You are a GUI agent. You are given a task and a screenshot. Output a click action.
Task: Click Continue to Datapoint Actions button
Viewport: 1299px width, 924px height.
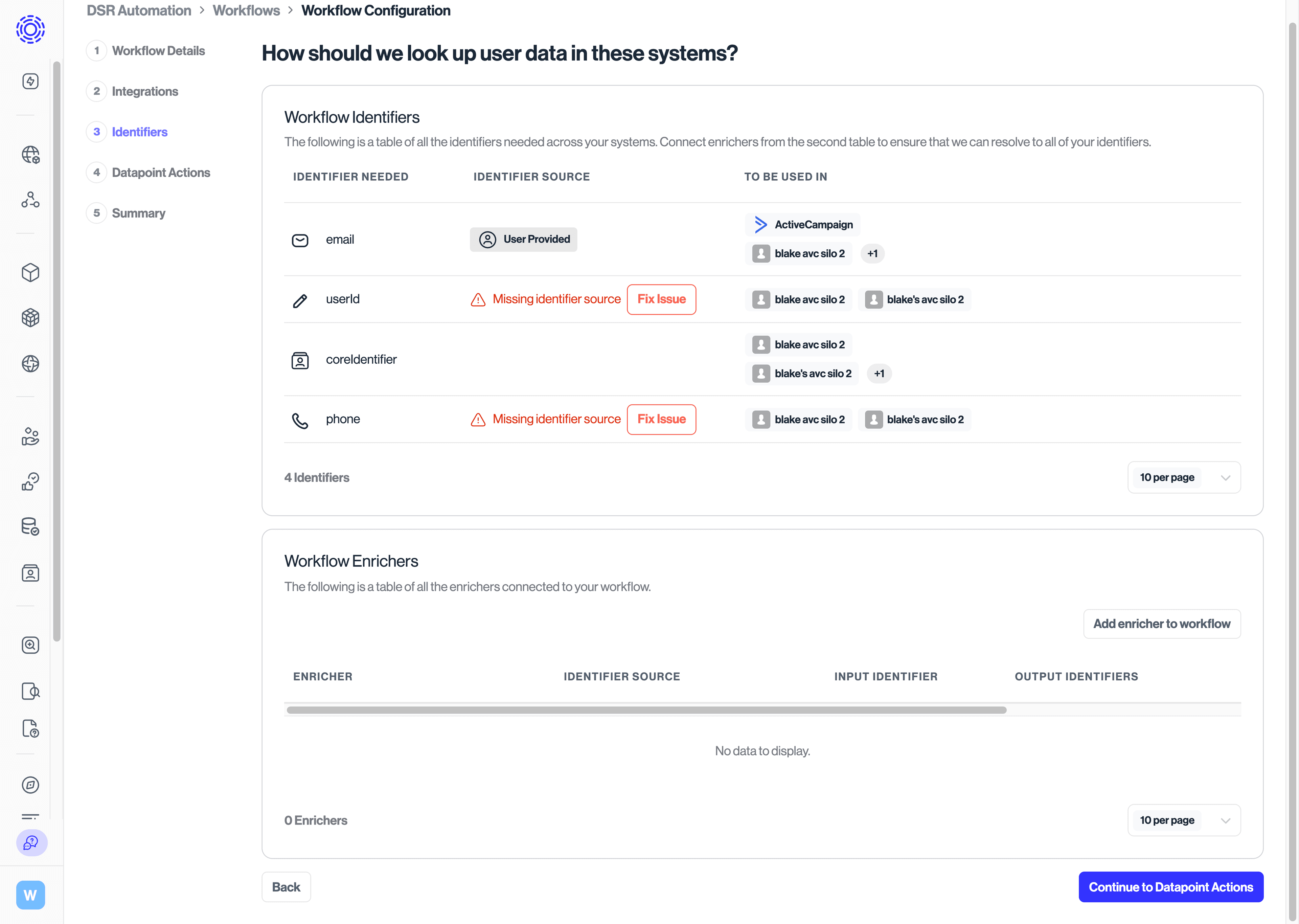click(x=1170, y=887)
